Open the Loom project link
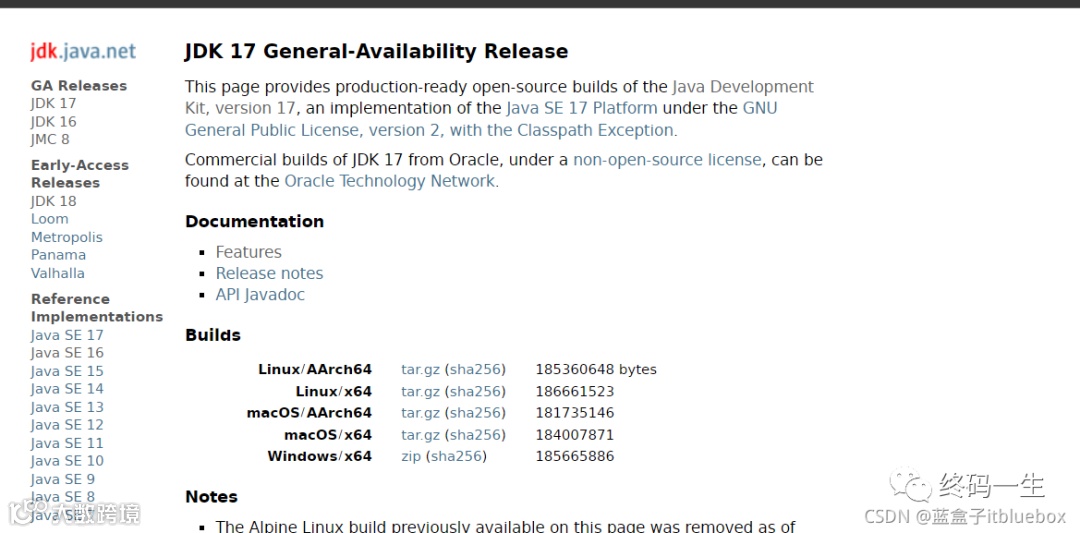This screenshot has width=1080, height=533. [x=49, y=219]
